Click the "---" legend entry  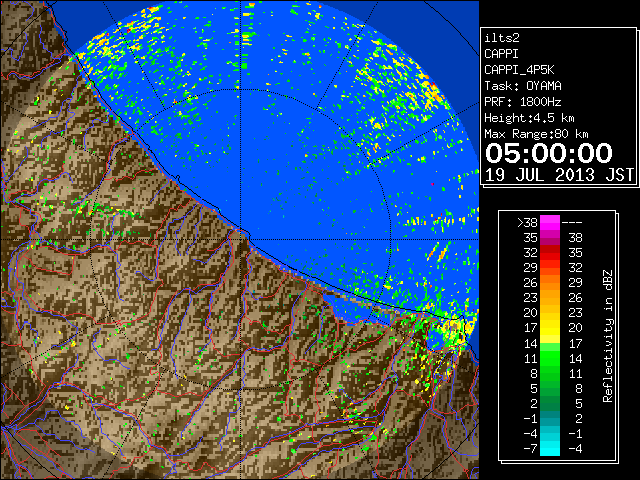pos(572,223)
